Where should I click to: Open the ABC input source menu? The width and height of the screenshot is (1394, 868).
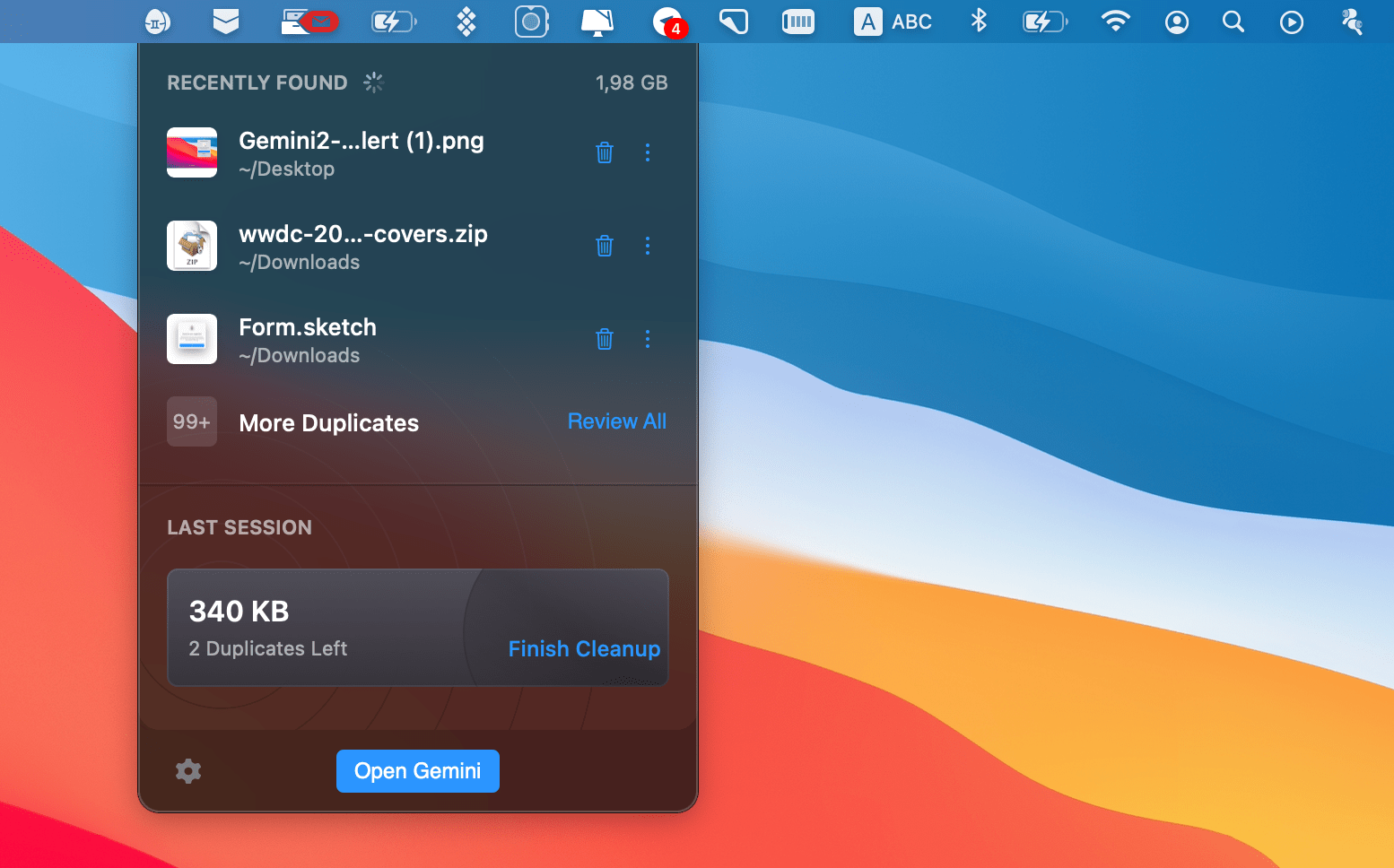[x=893, y=22]
